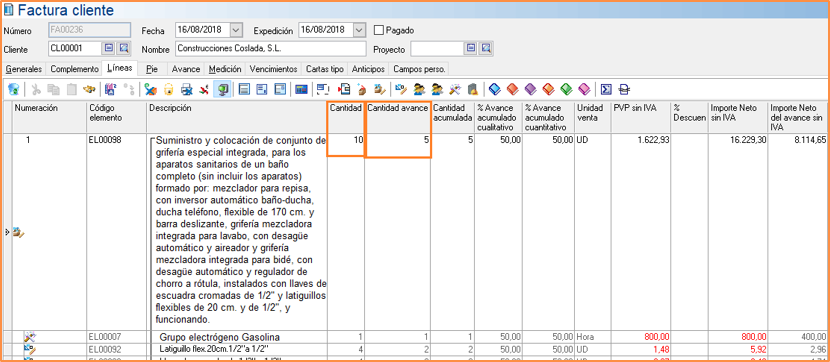Open the Campos perso. tab
This screenshot has width=830, height=362.
coord(420,69)
